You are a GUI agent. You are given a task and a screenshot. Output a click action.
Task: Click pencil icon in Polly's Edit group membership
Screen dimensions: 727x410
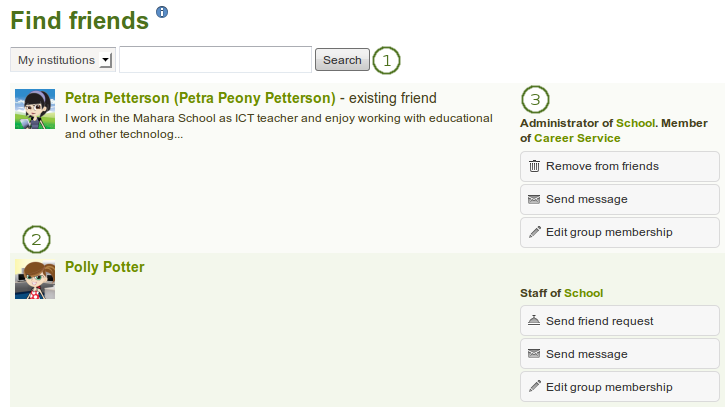[x=535, y=387]
